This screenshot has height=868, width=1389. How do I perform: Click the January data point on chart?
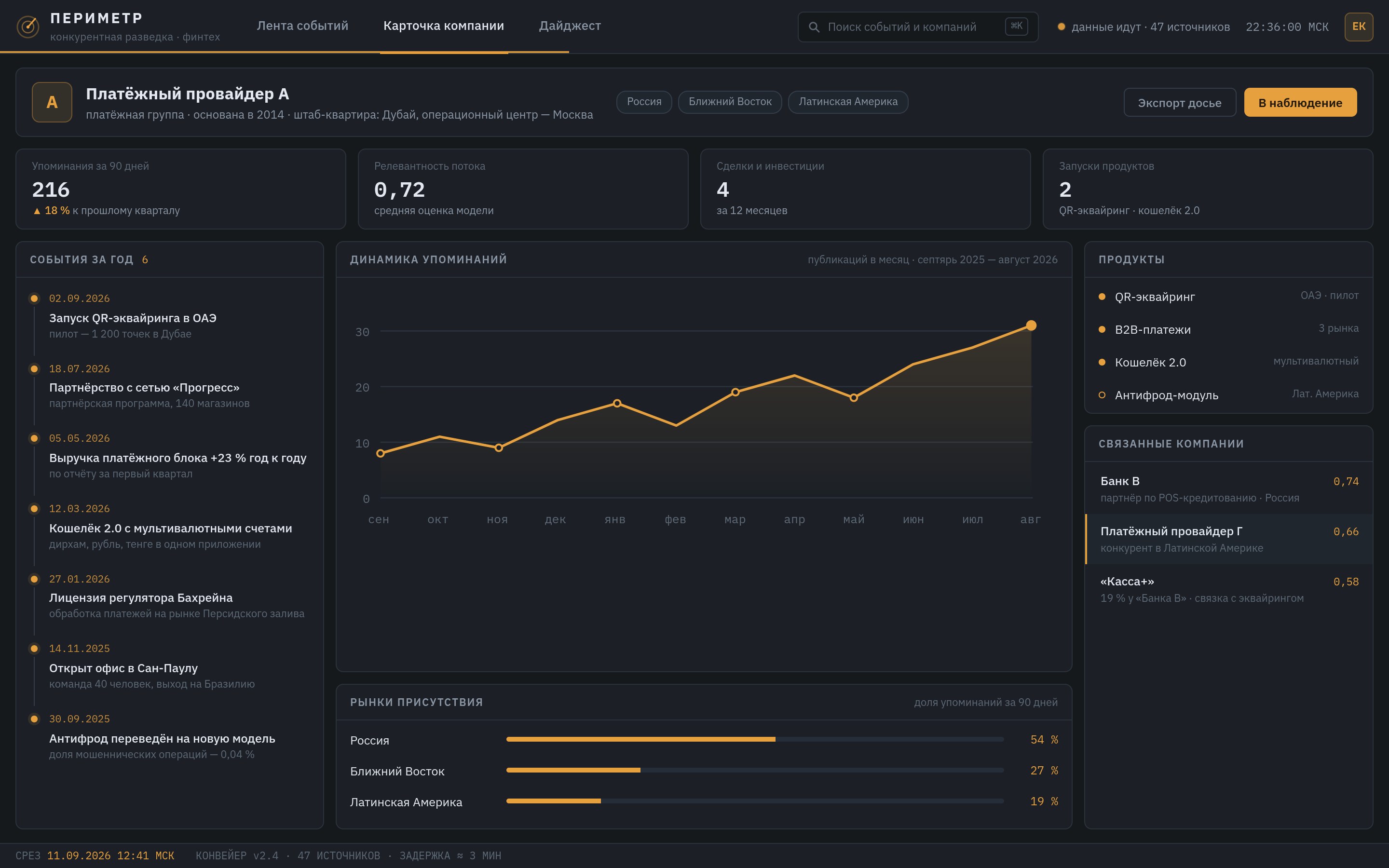pyautogui.click(x=617, y=403)
